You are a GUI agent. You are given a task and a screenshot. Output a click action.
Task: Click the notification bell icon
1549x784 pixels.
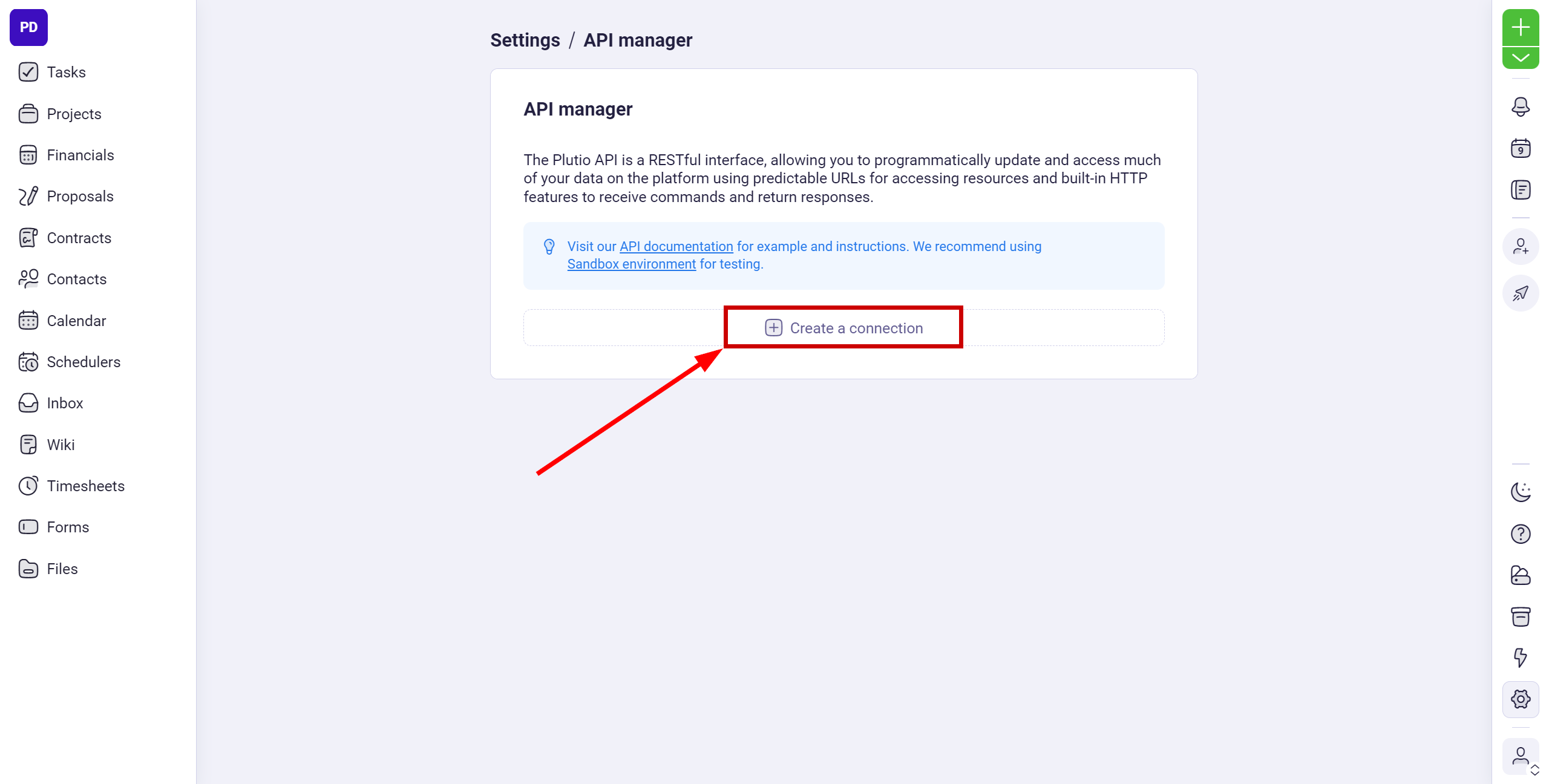tap(1521, 106)
